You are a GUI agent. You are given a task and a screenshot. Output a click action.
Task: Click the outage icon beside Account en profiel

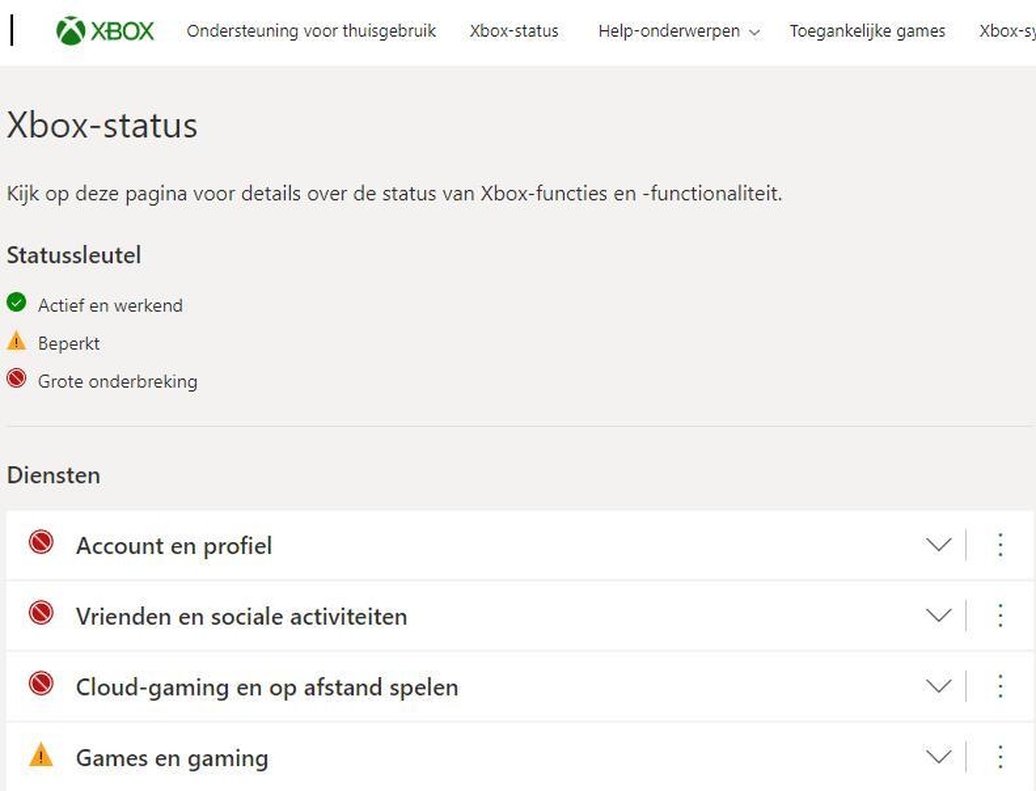(x=41, y=543)
